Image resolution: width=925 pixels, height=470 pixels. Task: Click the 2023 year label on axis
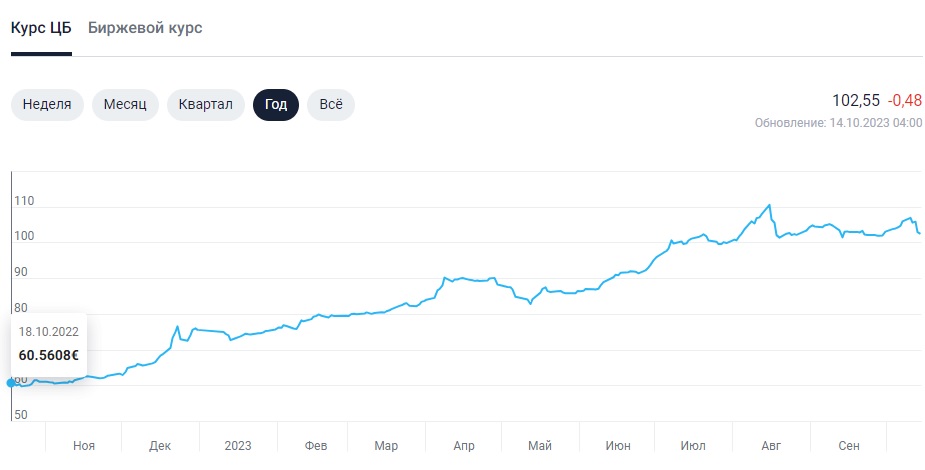coord(238,445)
